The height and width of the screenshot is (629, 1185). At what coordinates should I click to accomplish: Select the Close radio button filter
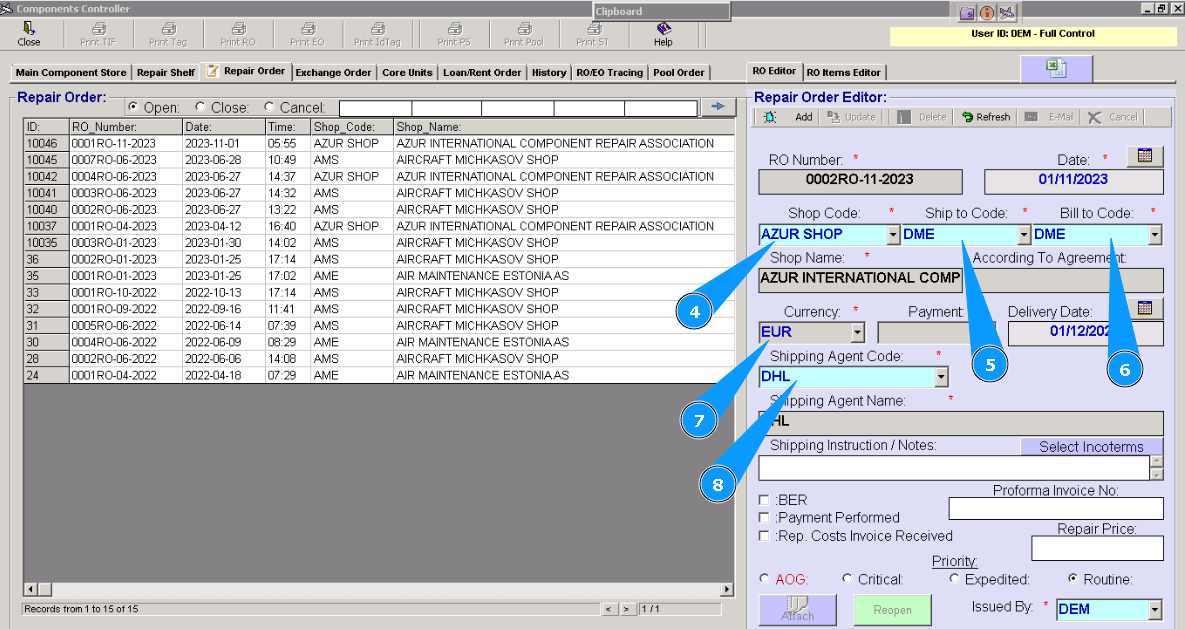coord(200,107)
